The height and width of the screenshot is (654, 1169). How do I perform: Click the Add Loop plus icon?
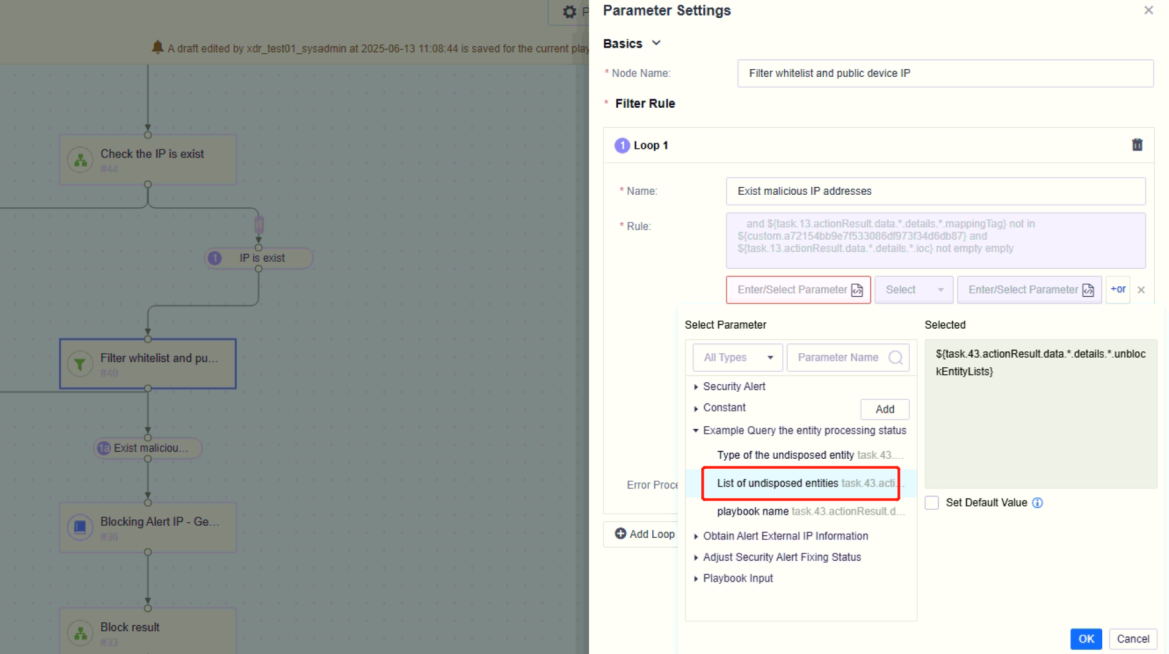coord(620,534)
